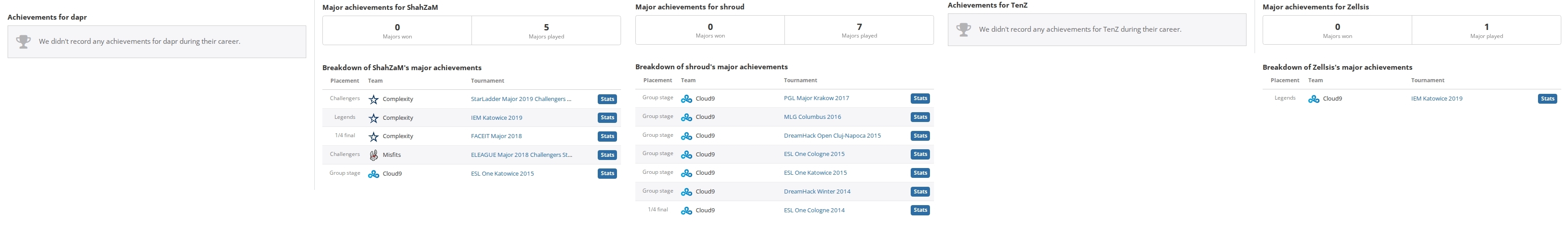Click Stats button for Zellsis's IEM Katowice 2019

click(1547, 99)
